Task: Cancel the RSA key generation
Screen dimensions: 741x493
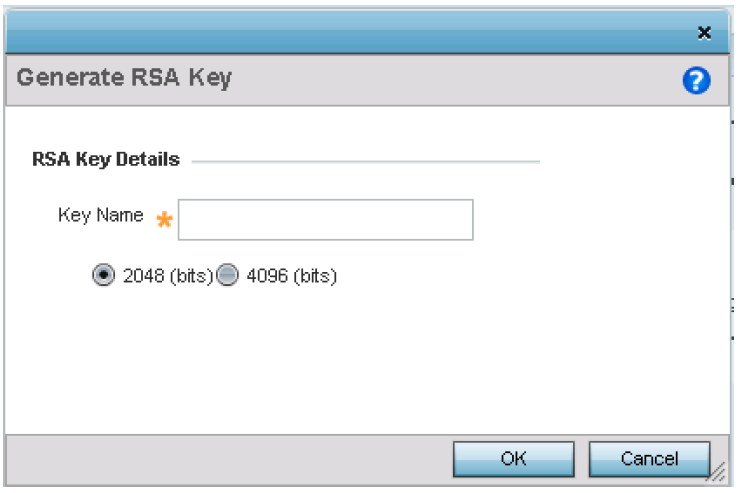Action: point(649,459)
